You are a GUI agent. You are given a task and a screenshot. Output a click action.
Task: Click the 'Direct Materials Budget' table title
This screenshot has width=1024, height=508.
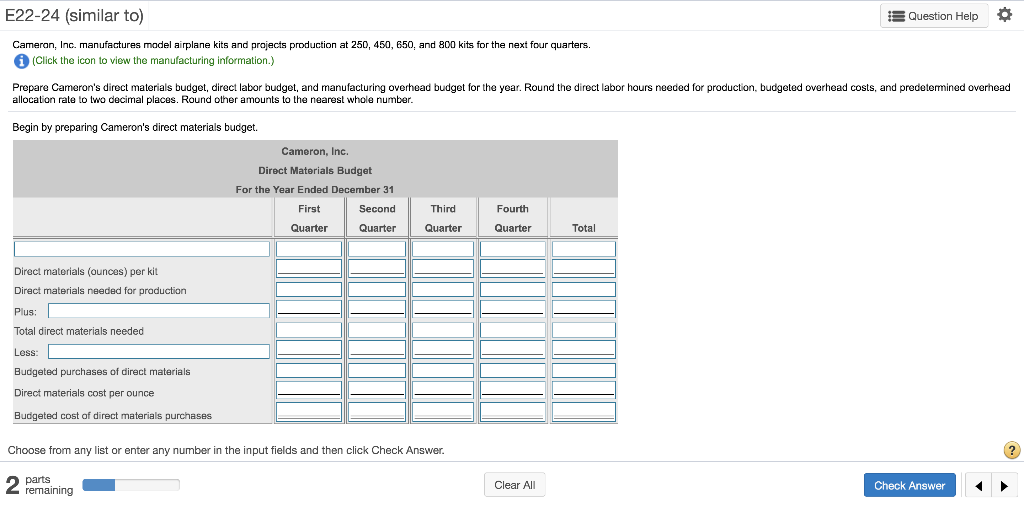(x=315, y=170)
